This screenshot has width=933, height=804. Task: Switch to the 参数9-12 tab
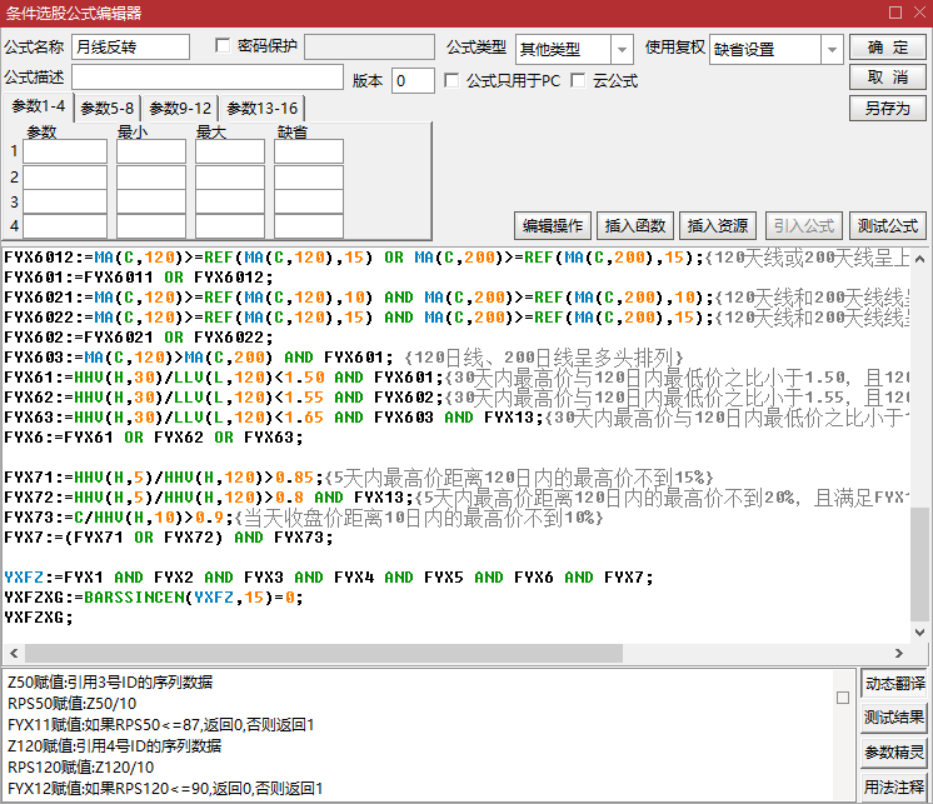click(180, 108)
